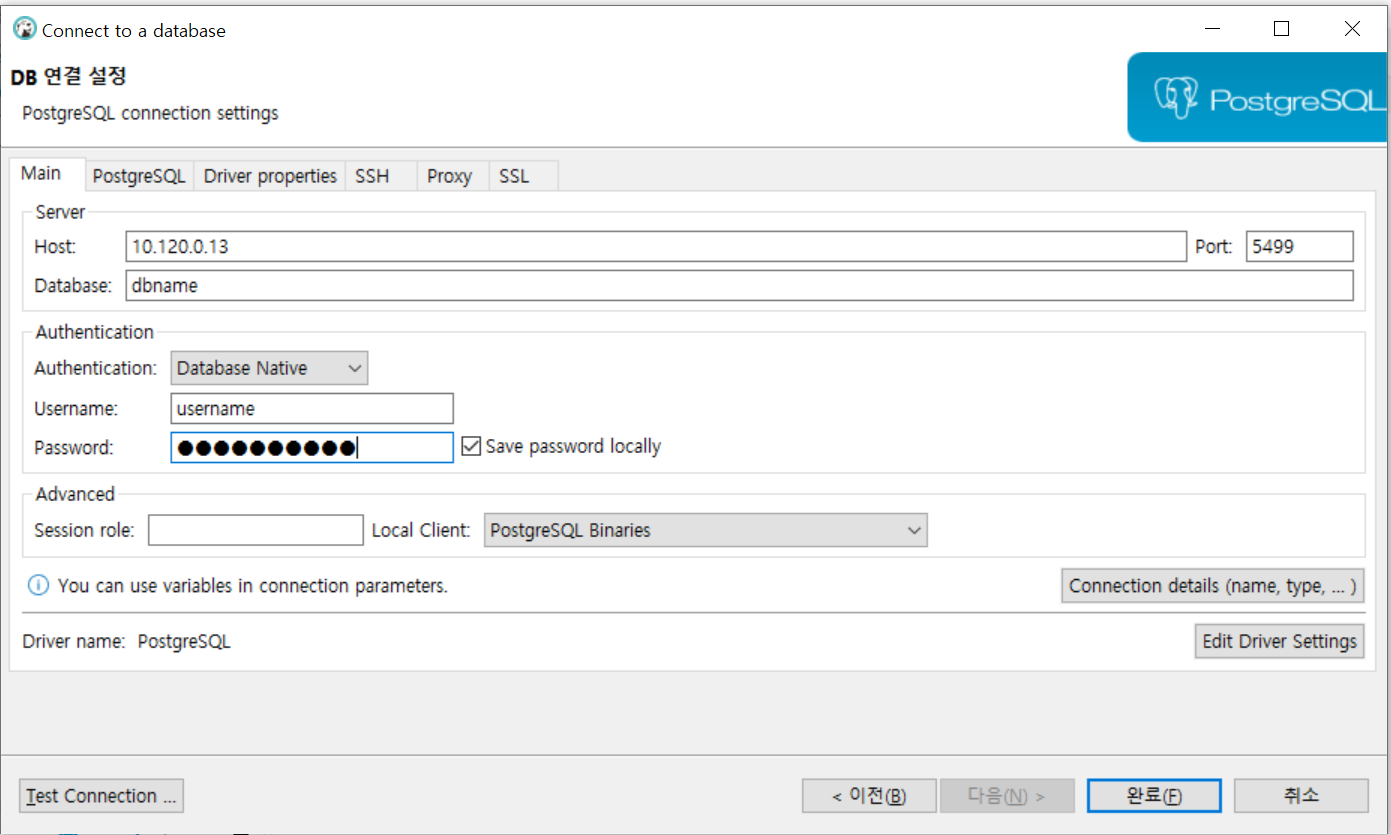Click the Database field with dbname
This screenshot has height=835, width=1391.
[740, 285]
